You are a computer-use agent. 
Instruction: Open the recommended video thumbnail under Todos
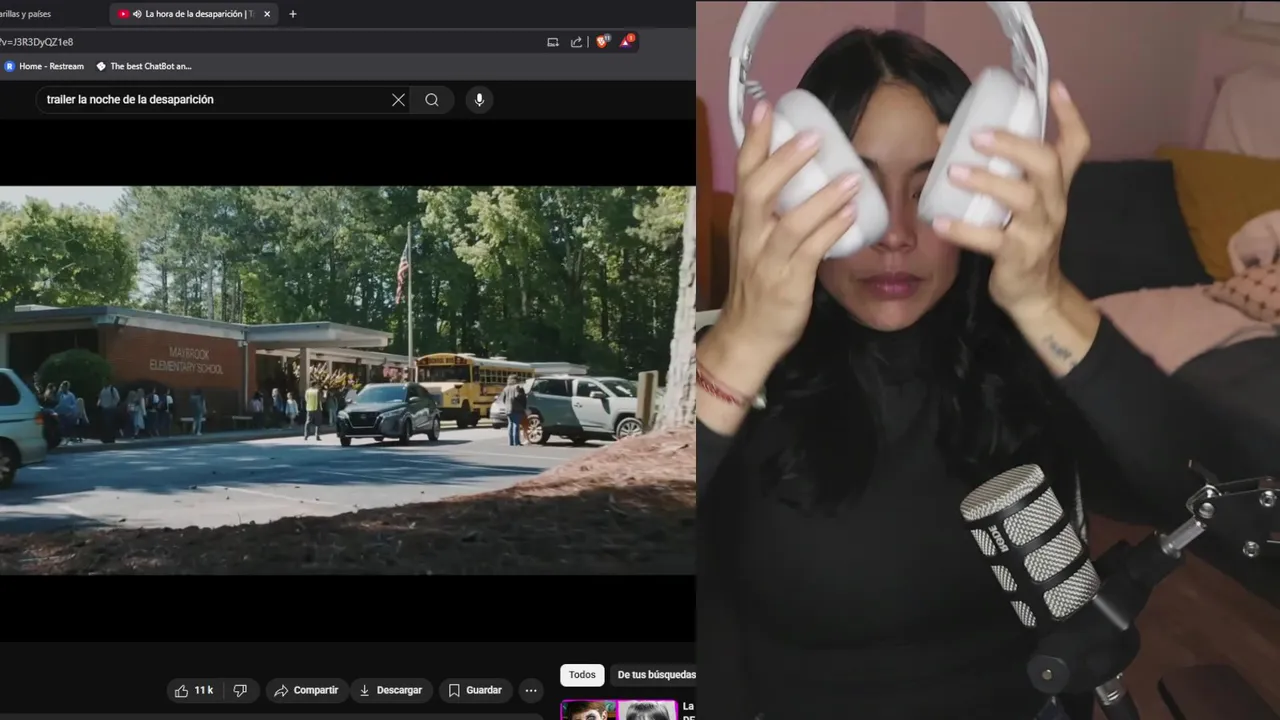[x=619, y=709]
